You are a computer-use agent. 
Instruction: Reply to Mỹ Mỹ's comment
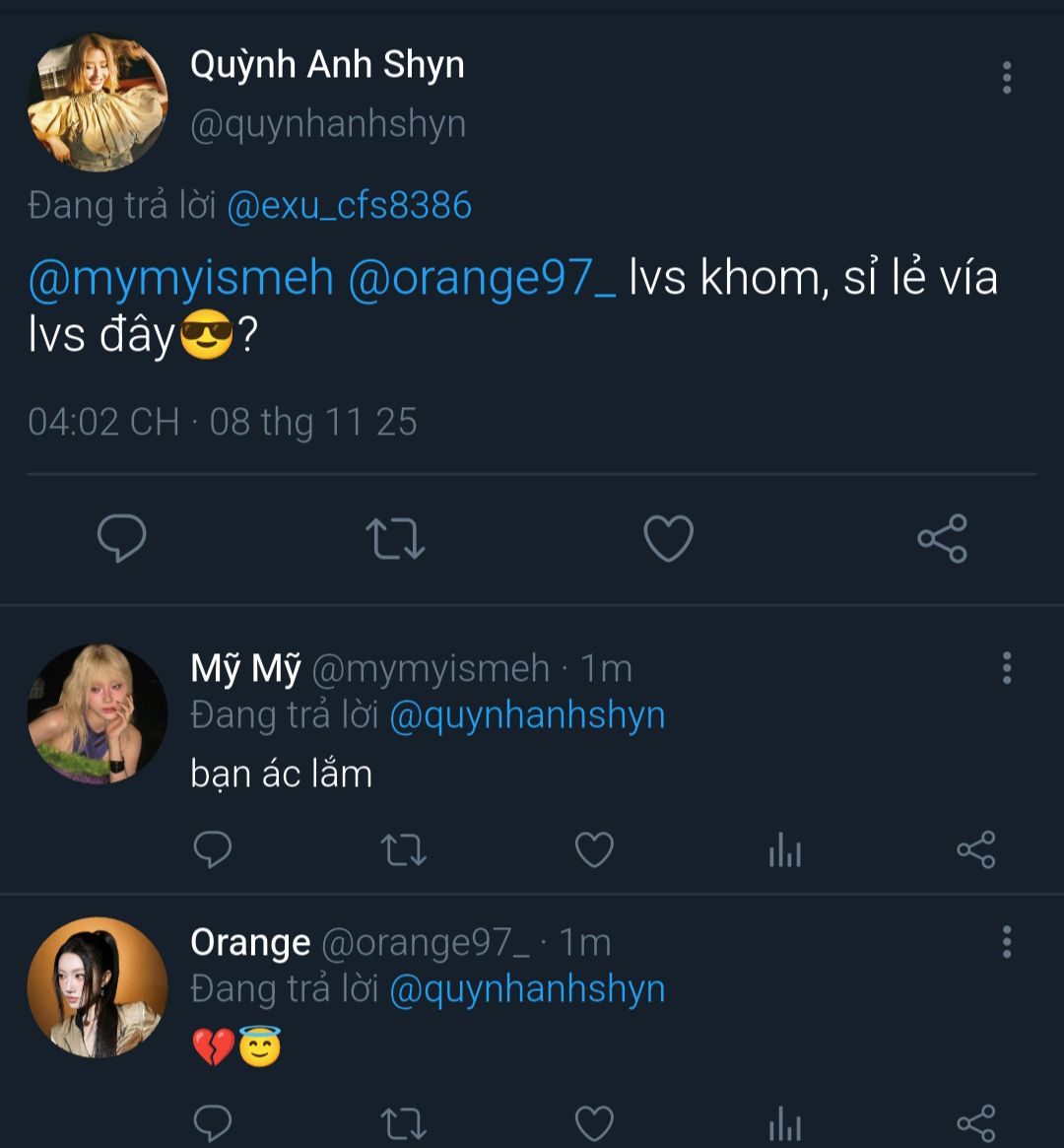[212, 849]
